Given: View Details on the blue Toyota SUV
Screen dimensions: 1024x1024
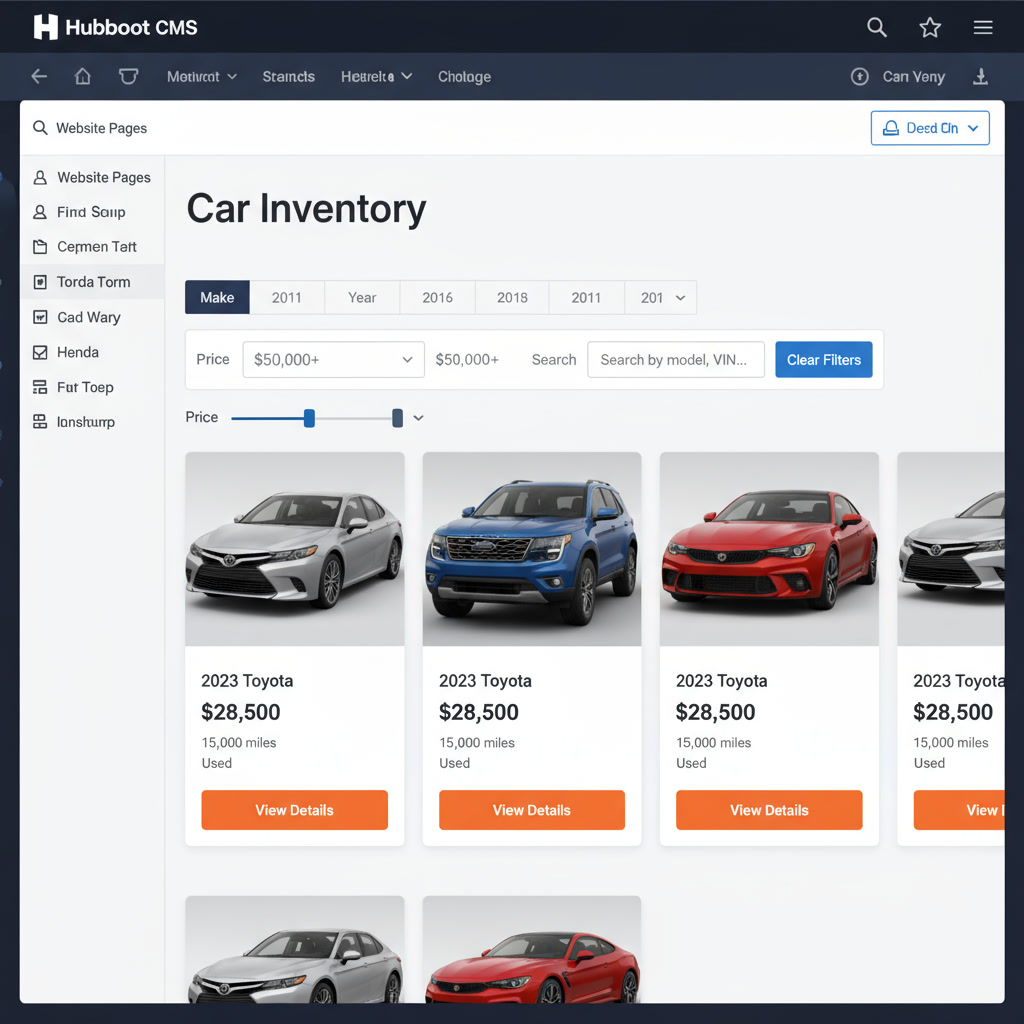Looking at the screenshot, I should pyautogui.click(x=531, y=810).
